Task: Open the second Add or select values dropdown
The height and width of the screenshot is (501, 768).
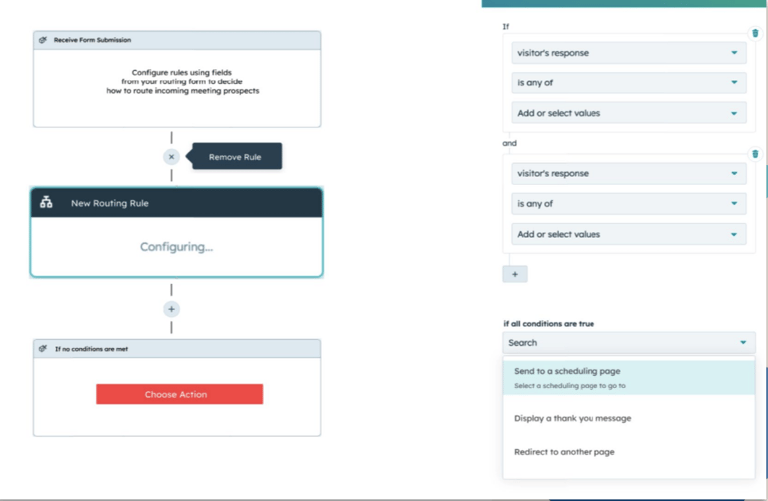Action: point(629,234)
